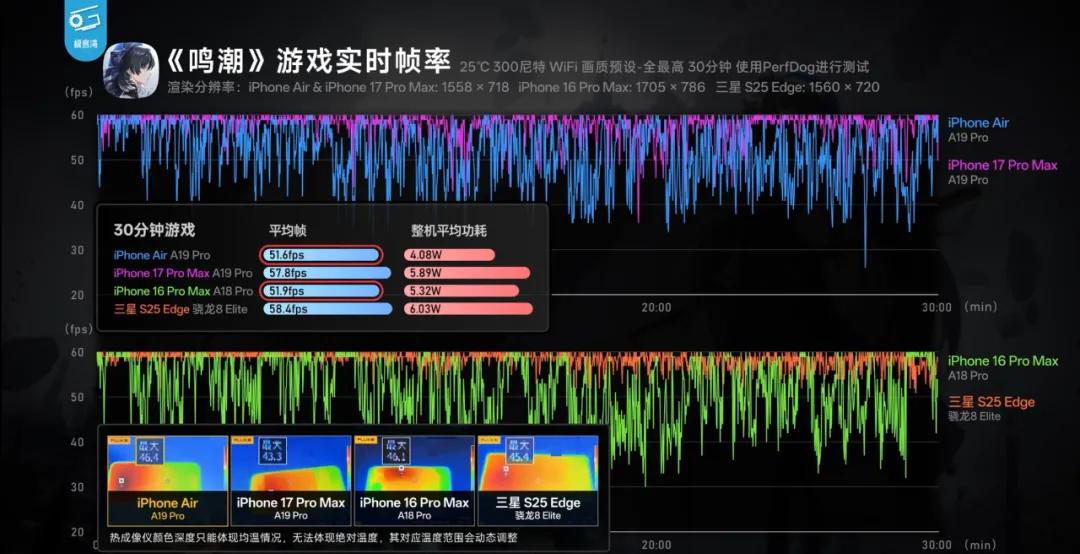Click the 6.03W average power bar
The image size is (1080, 554).
point(468,309)
